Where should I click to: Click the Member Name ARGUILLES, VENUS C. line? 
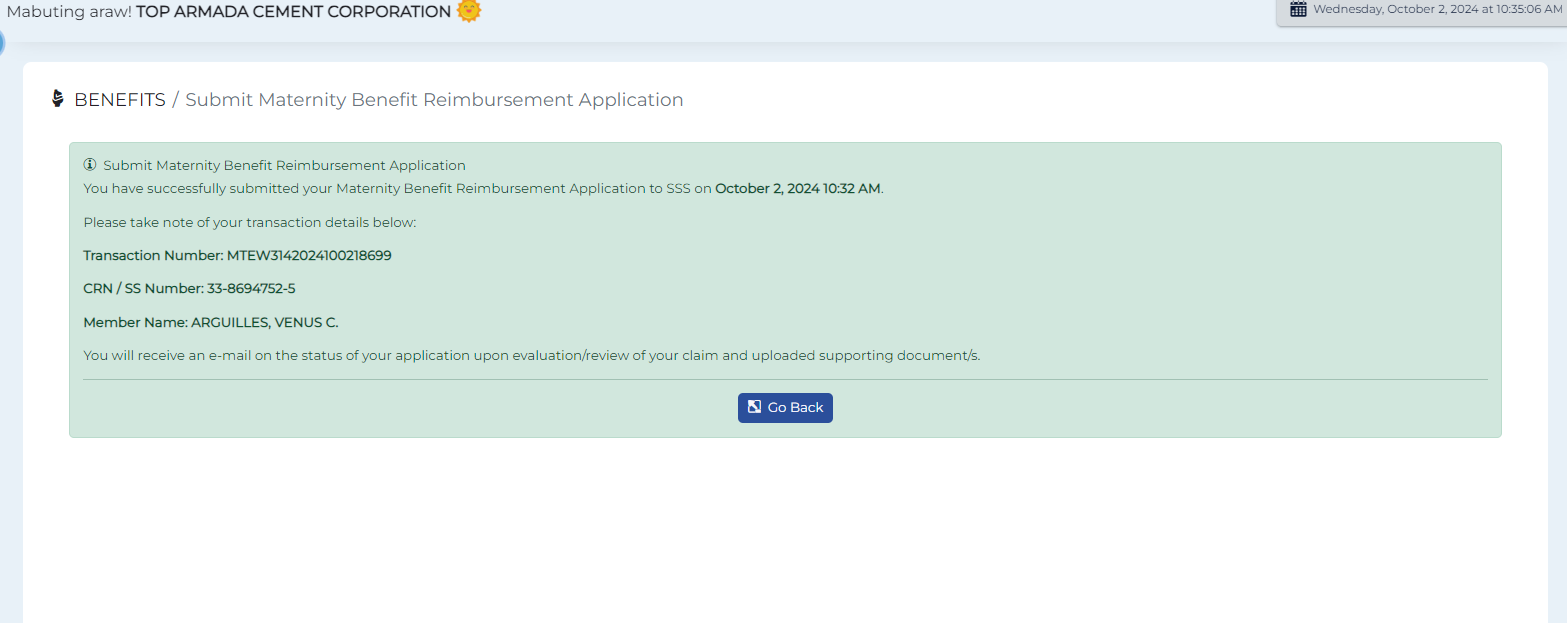(211, 322)
